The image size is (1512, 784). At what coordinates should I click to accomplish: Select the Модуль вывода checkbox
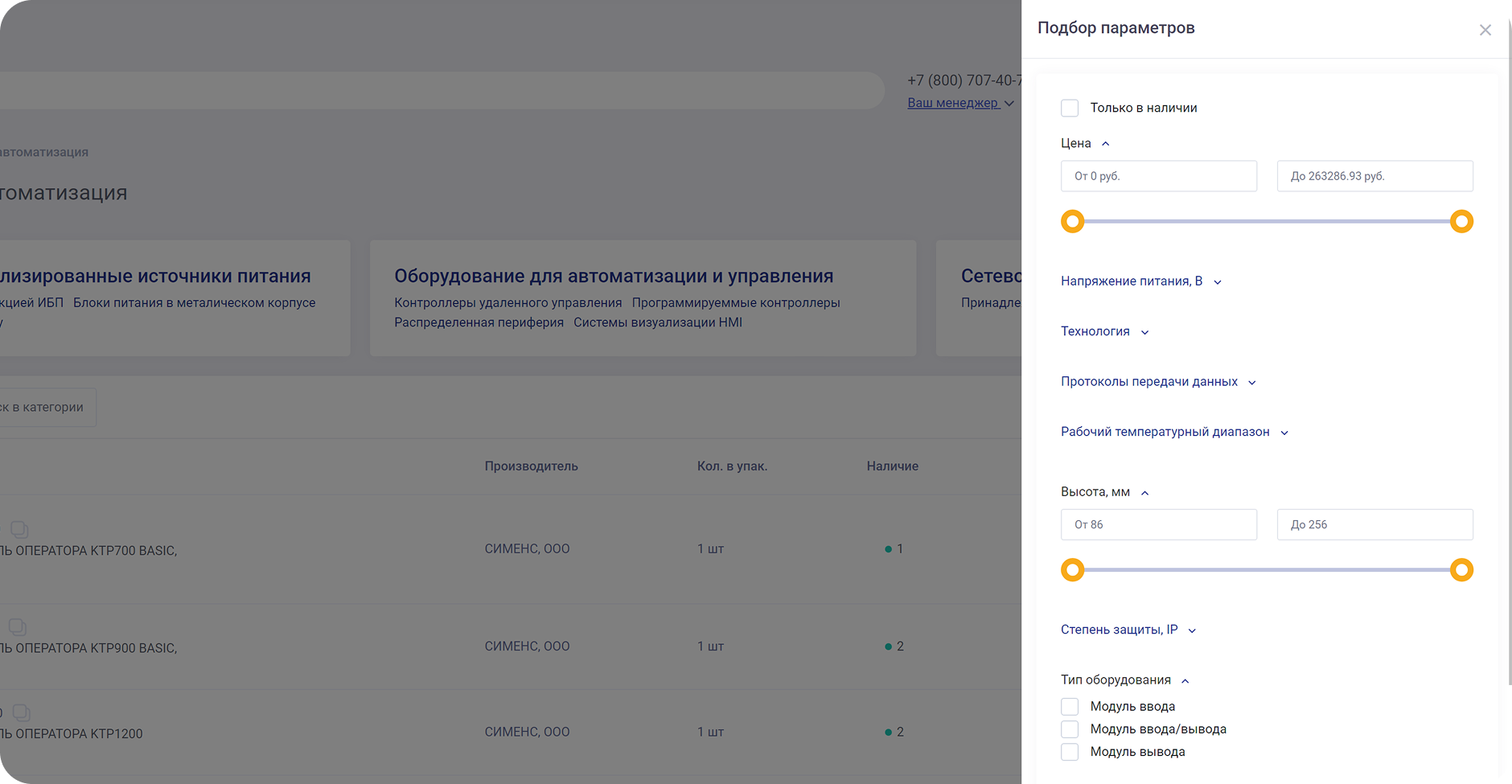[x=1070, y=752]
